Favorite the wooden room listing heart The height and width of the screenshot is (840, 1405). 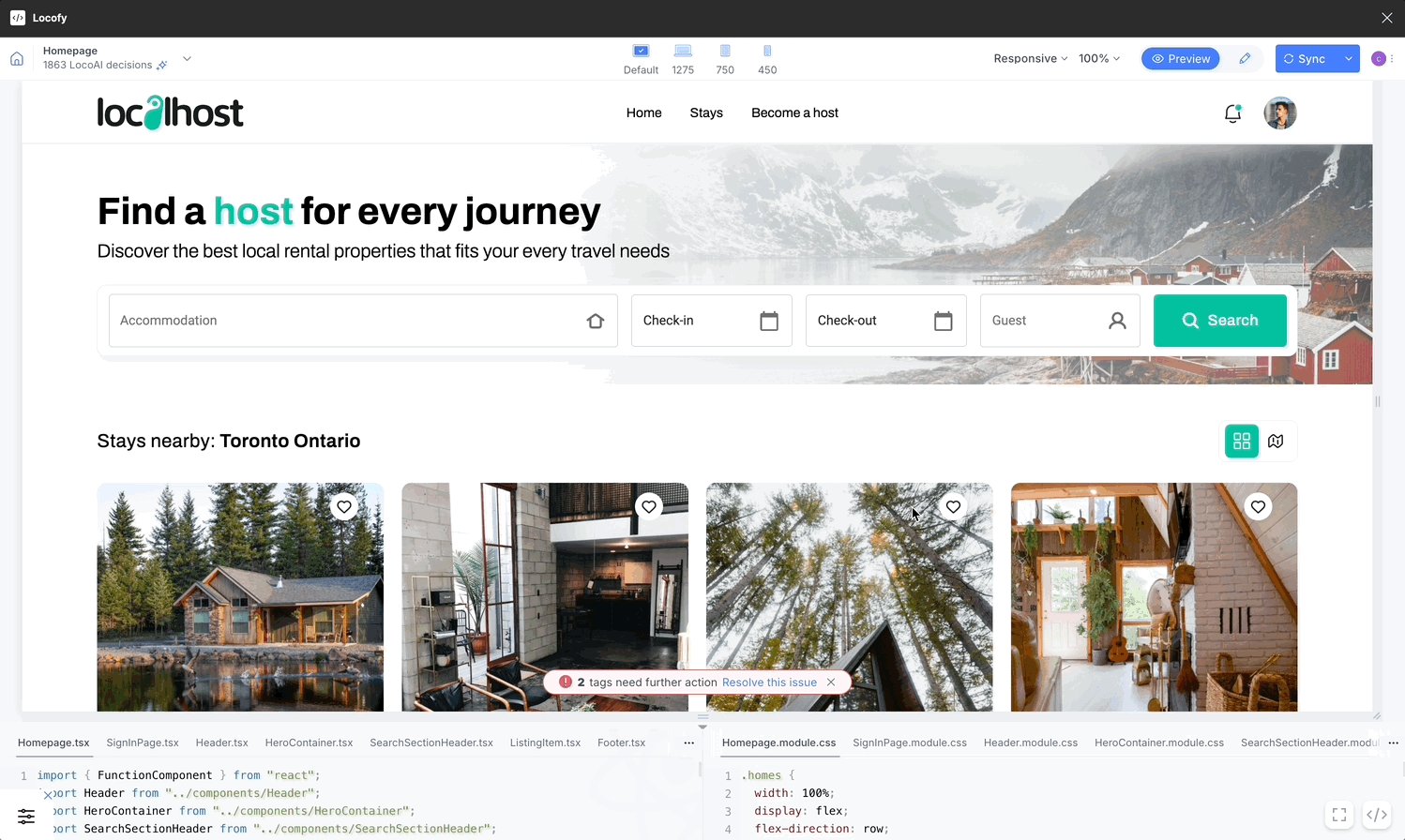(1258, 507)
